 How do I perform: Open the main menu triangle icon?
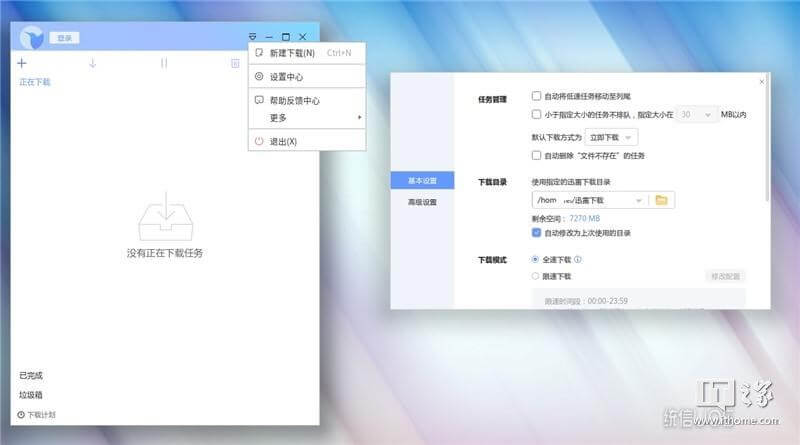pos(253,37)
